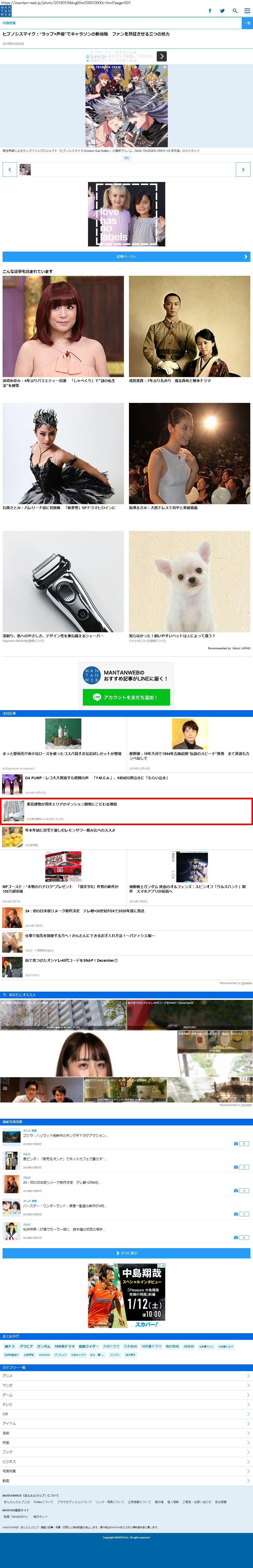Open the Gundam オルフェンズ spin-off article

[190, 877]
